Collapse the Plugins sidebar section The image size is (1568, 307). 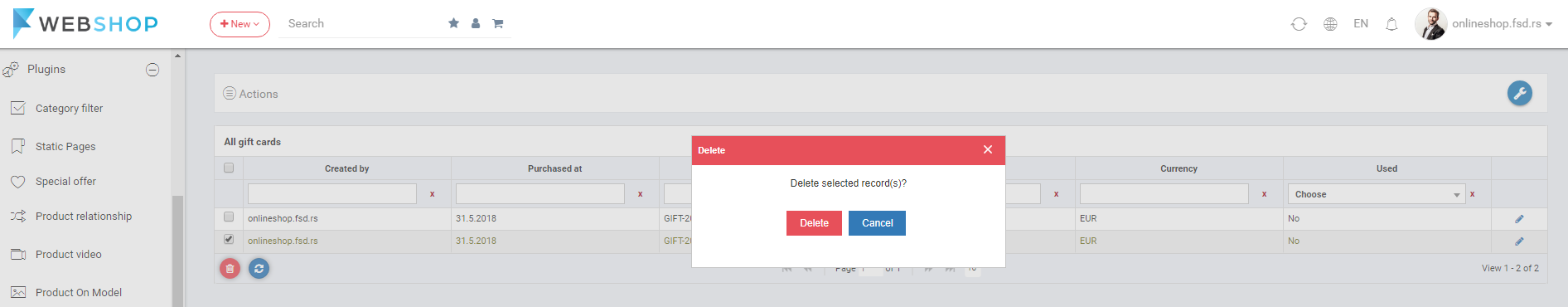tap(152, 70)
